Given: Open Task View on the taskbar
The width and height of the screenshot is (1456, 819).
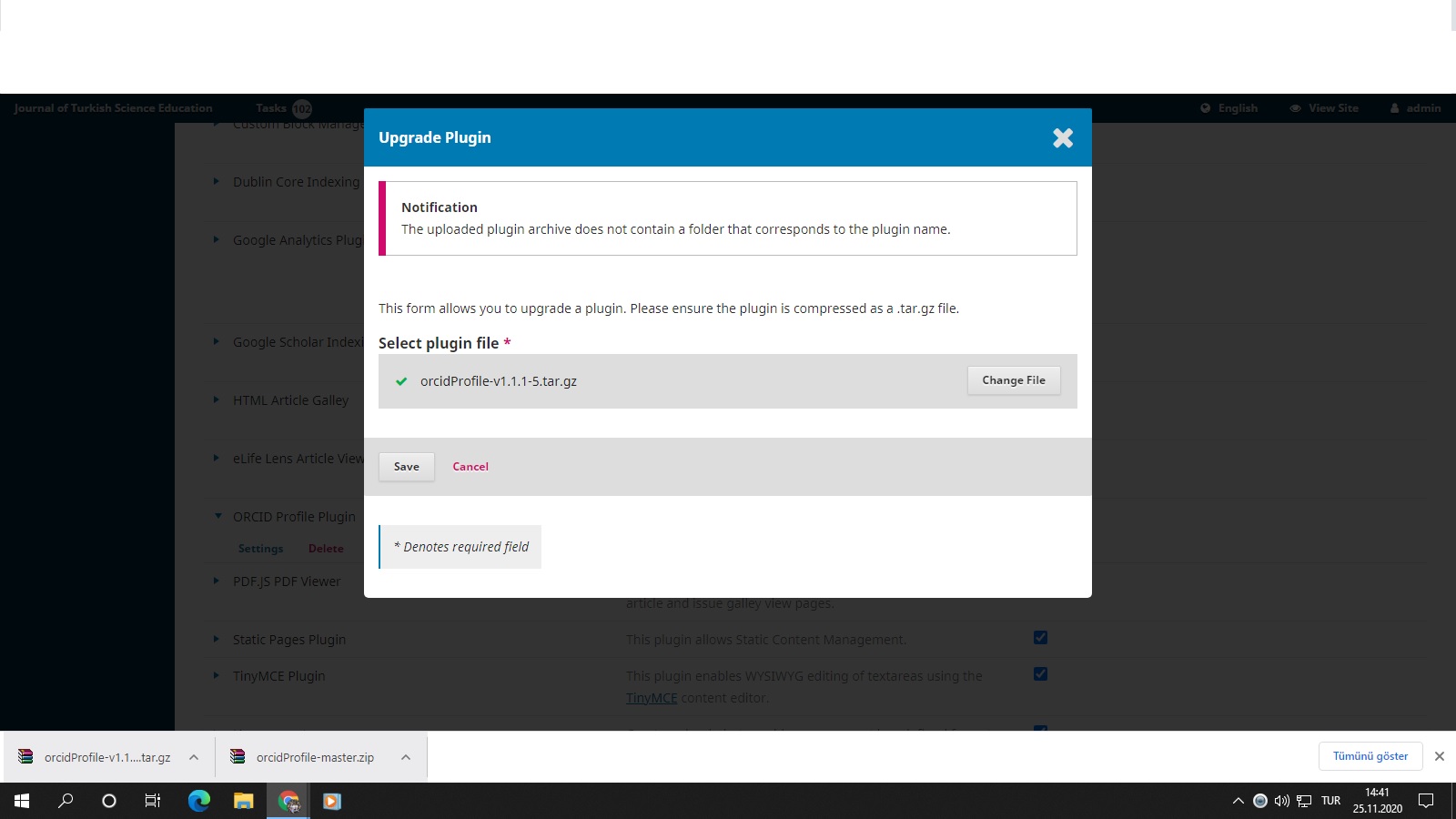Looking at the screenshot, I should 153,801.
